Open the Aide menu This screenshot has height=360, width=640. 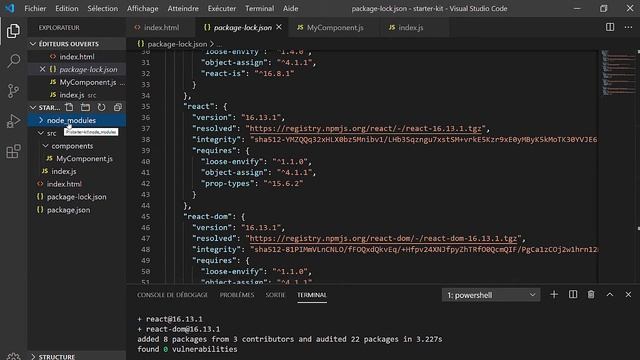[x=291, y=8]
